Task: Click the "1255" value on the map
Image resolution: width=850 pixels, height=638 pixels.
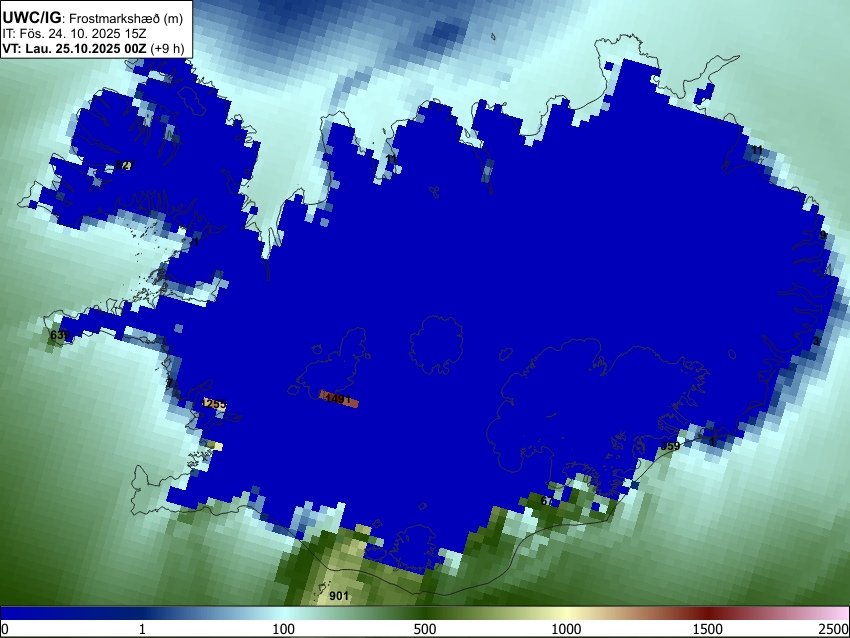Action: click(214, 404)
